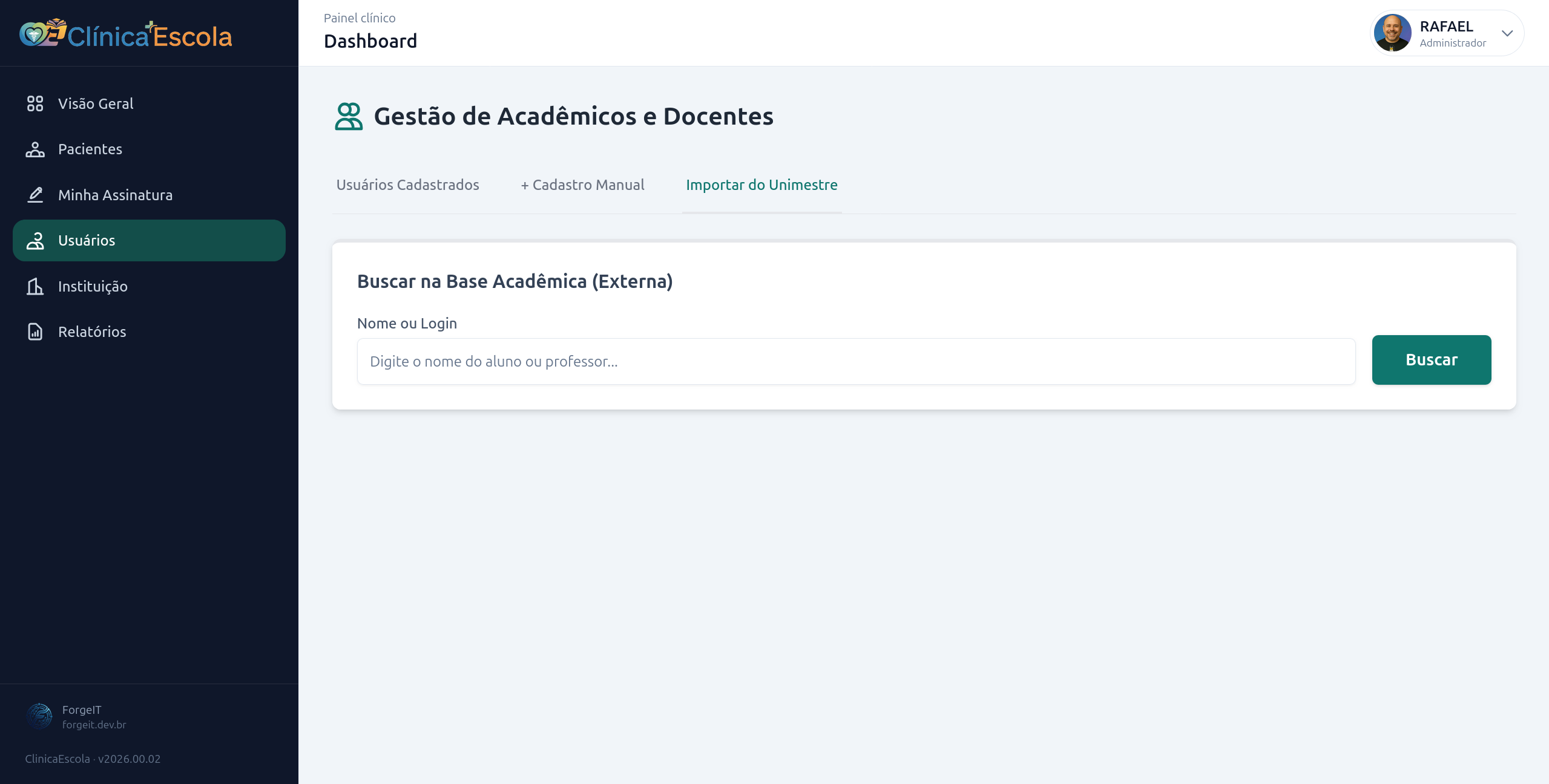
Task: Focus the Nome ou Login search field
Action: [x=856, y=361]
